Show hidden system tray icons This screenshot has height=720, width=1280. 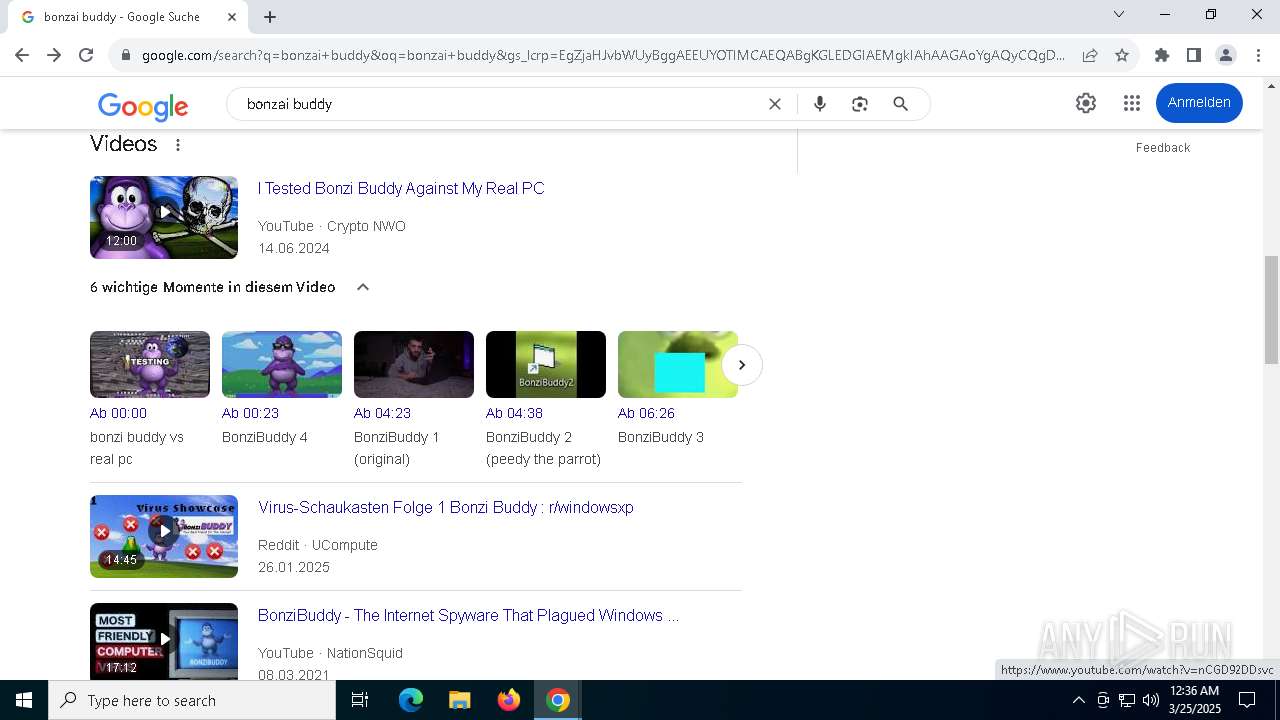coord(1078,700)
